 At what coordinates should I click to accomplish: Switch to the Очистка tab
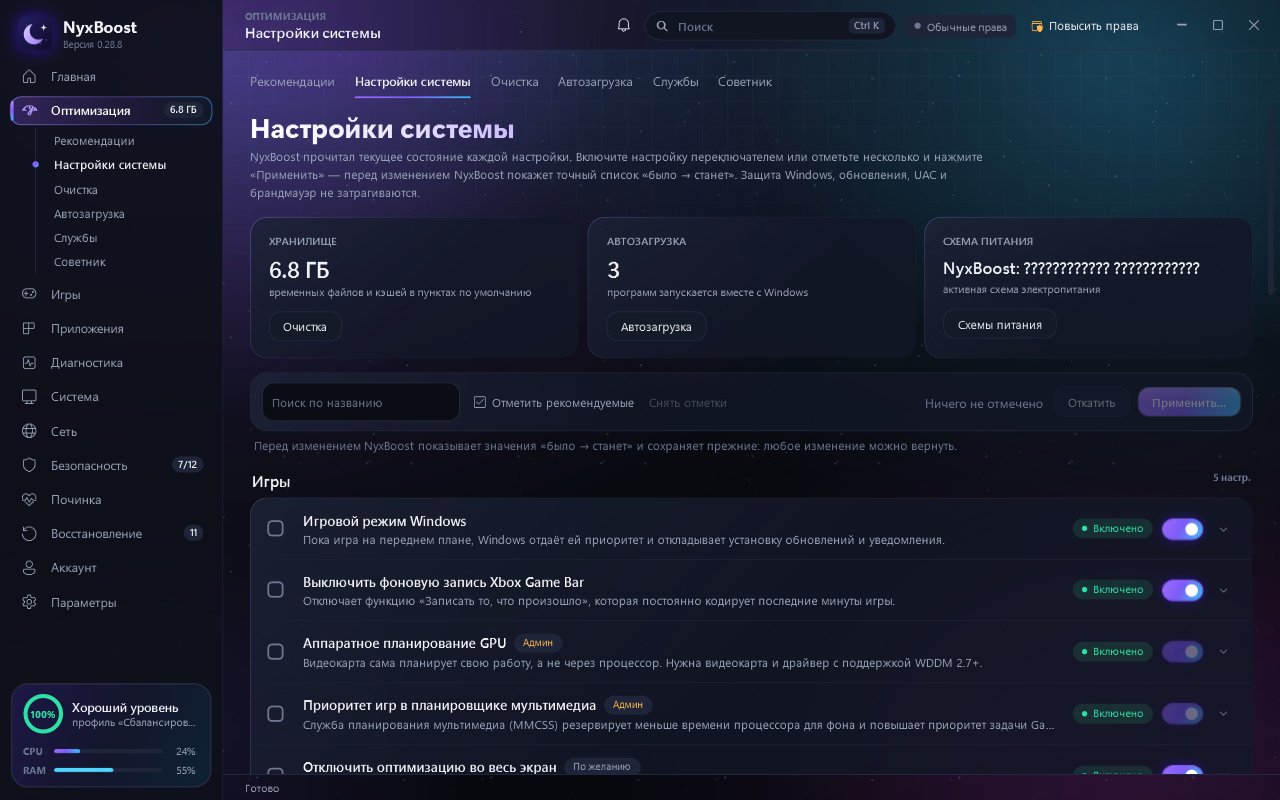coord(515,82)
